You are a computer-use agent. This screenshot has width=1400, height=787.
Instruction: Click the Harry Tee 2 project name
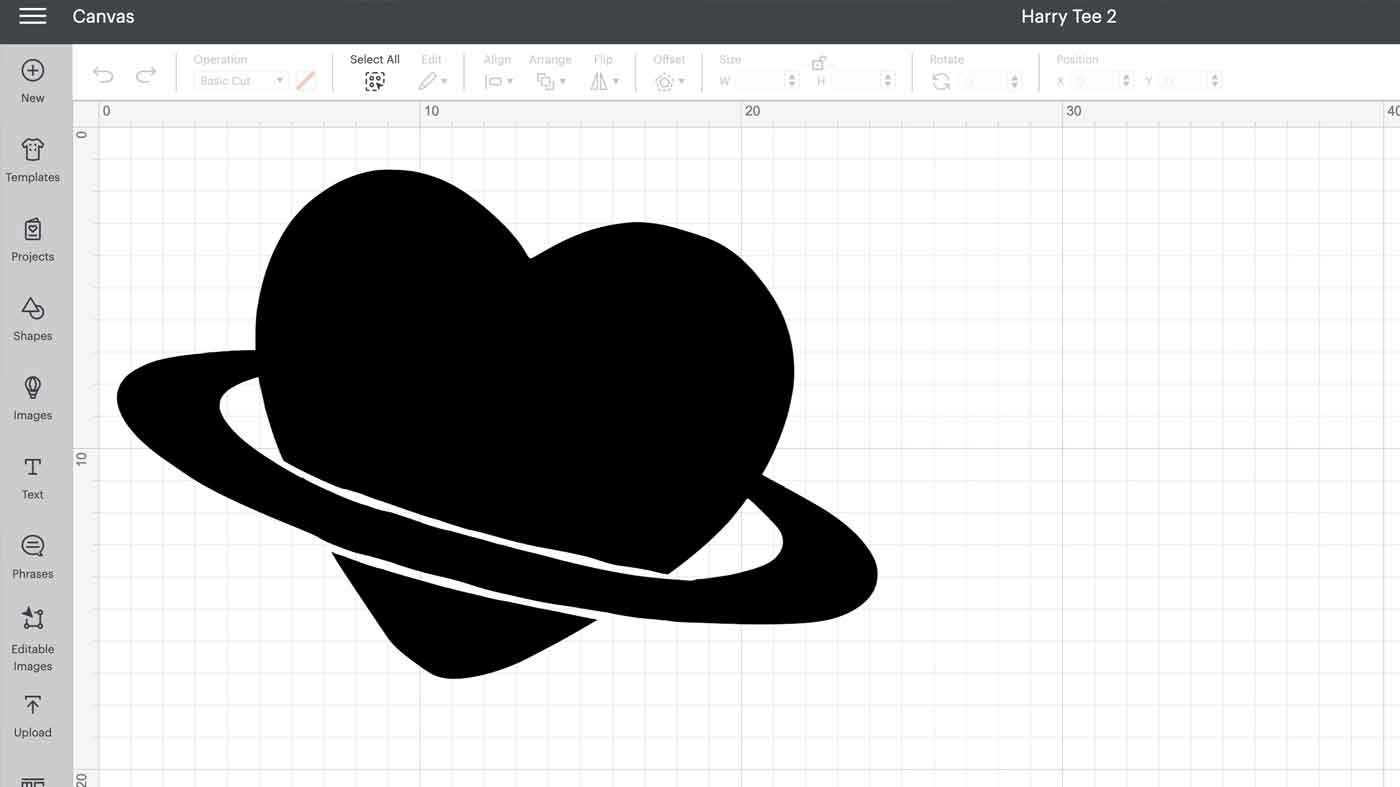tap(1068, 16)
